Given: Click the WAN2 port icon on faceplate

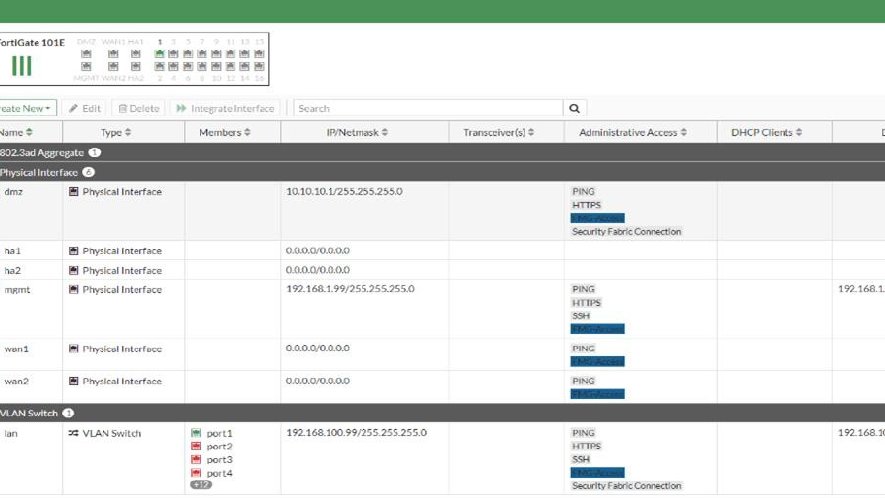Looking at the screenshot, I should point(113,67).
